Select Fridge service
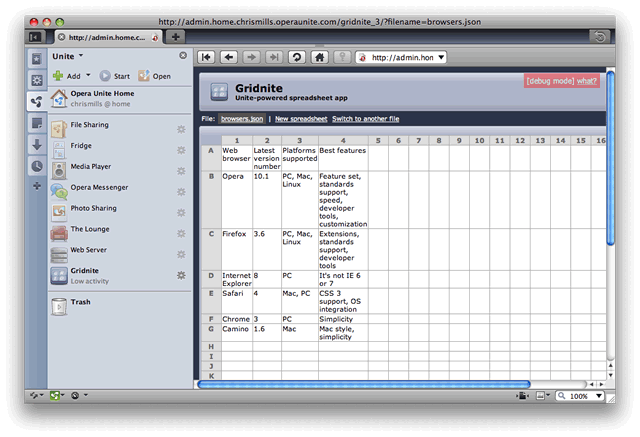Screen dimensions: 640x437 pos(120,150)
